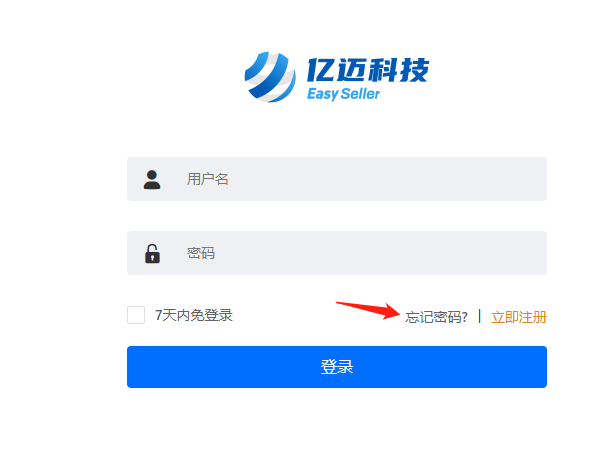Click the red arrow annotation

tap(368, 310)
